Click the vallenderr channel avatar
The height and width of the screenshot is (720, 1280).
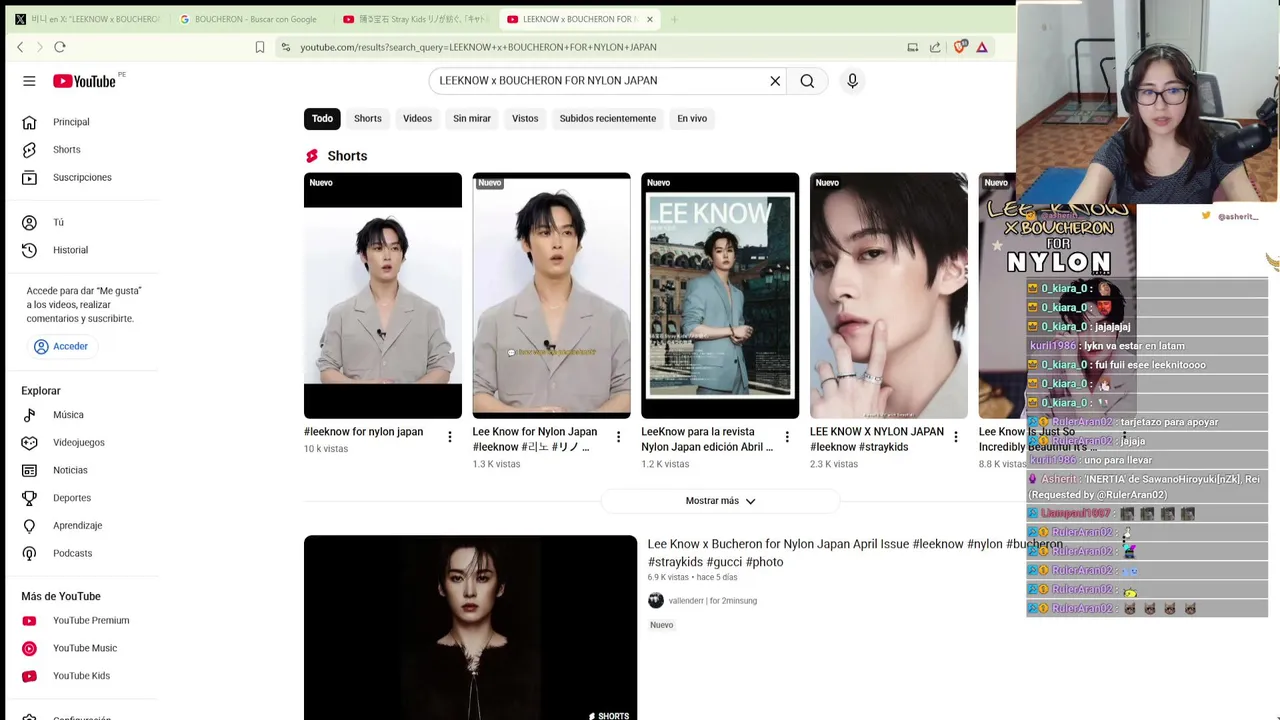656,601
